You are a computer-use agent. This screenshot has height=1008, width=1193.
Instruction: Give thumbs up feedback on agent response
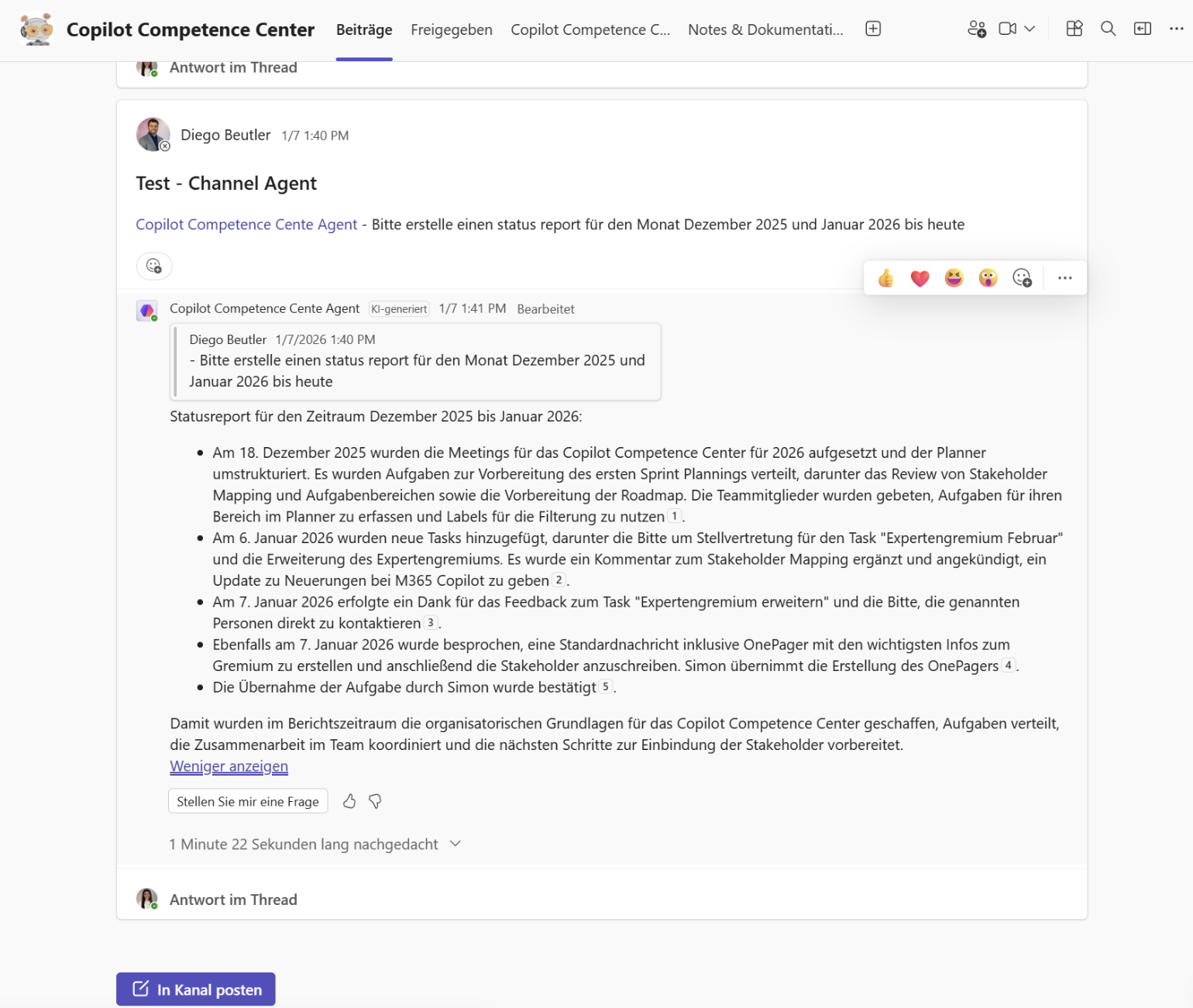[349, 801]
